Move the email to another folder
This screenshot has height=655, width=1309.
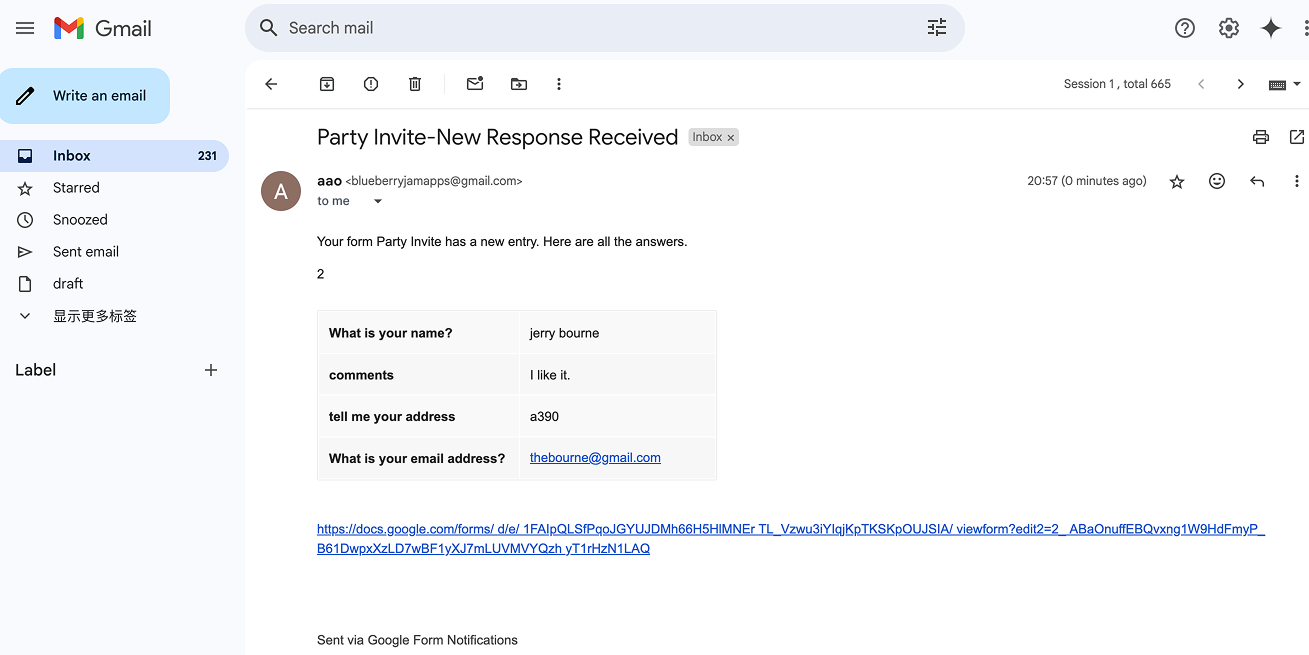click(518, 84)
